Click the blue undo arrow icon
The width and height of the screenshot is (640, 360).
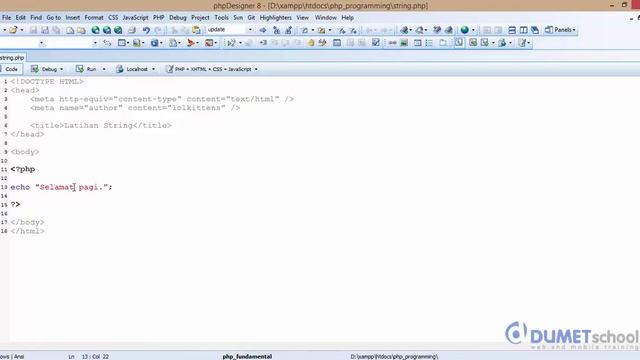pyautogui.click(x=146, y=30)
